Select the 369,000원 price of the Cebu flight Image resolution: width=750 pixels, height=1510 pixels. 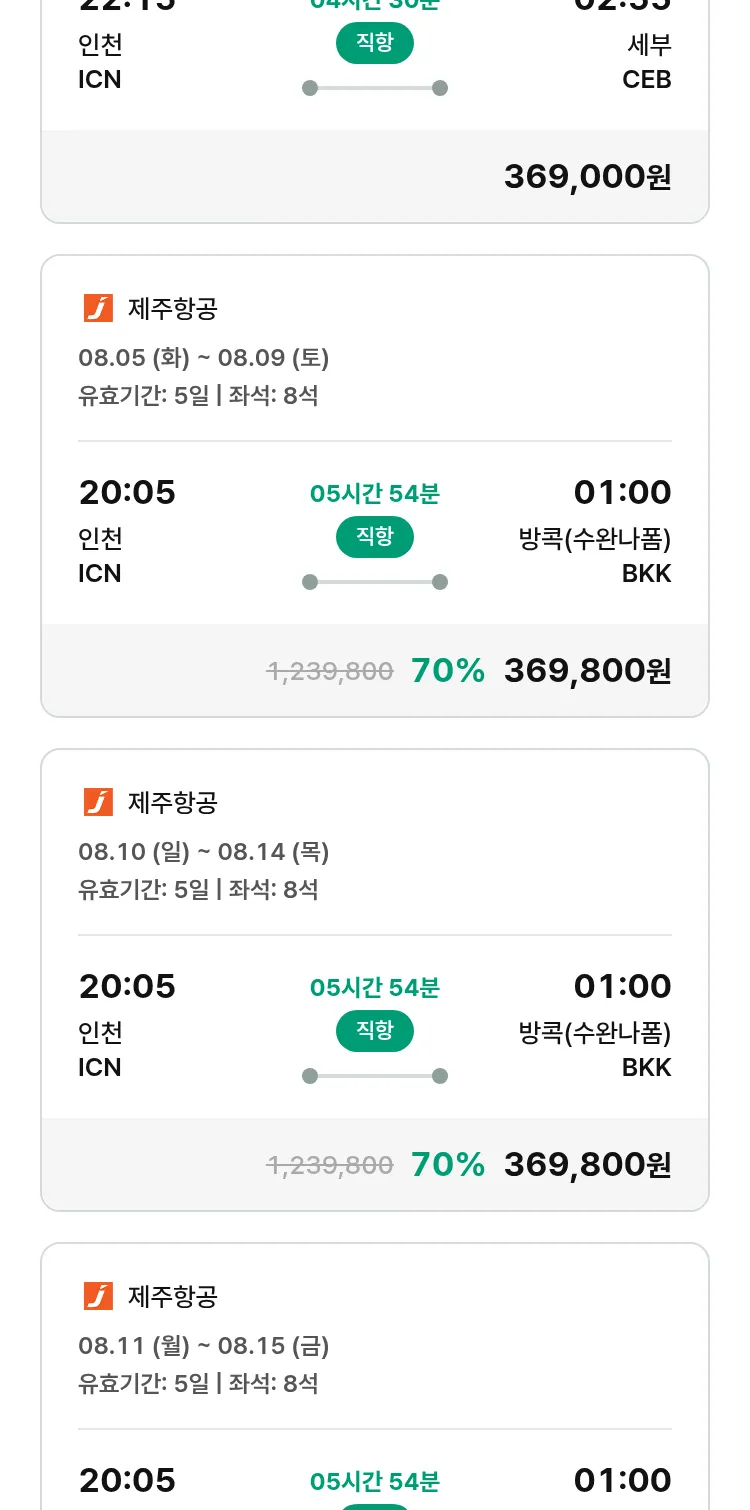587,177
